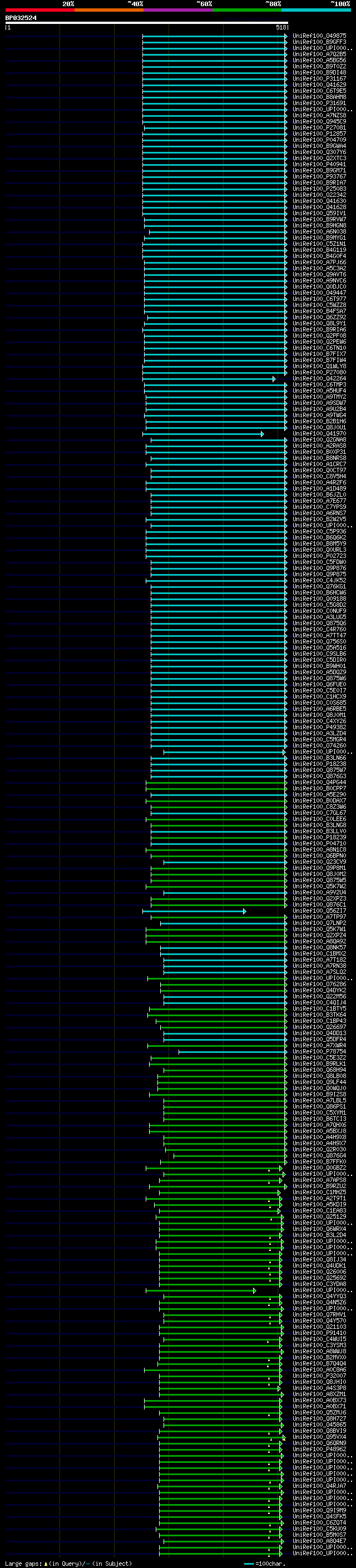This screenshot has height=1568, width=356.
Task: Click the white BP032524 query bar
Action: click(147, 23)
